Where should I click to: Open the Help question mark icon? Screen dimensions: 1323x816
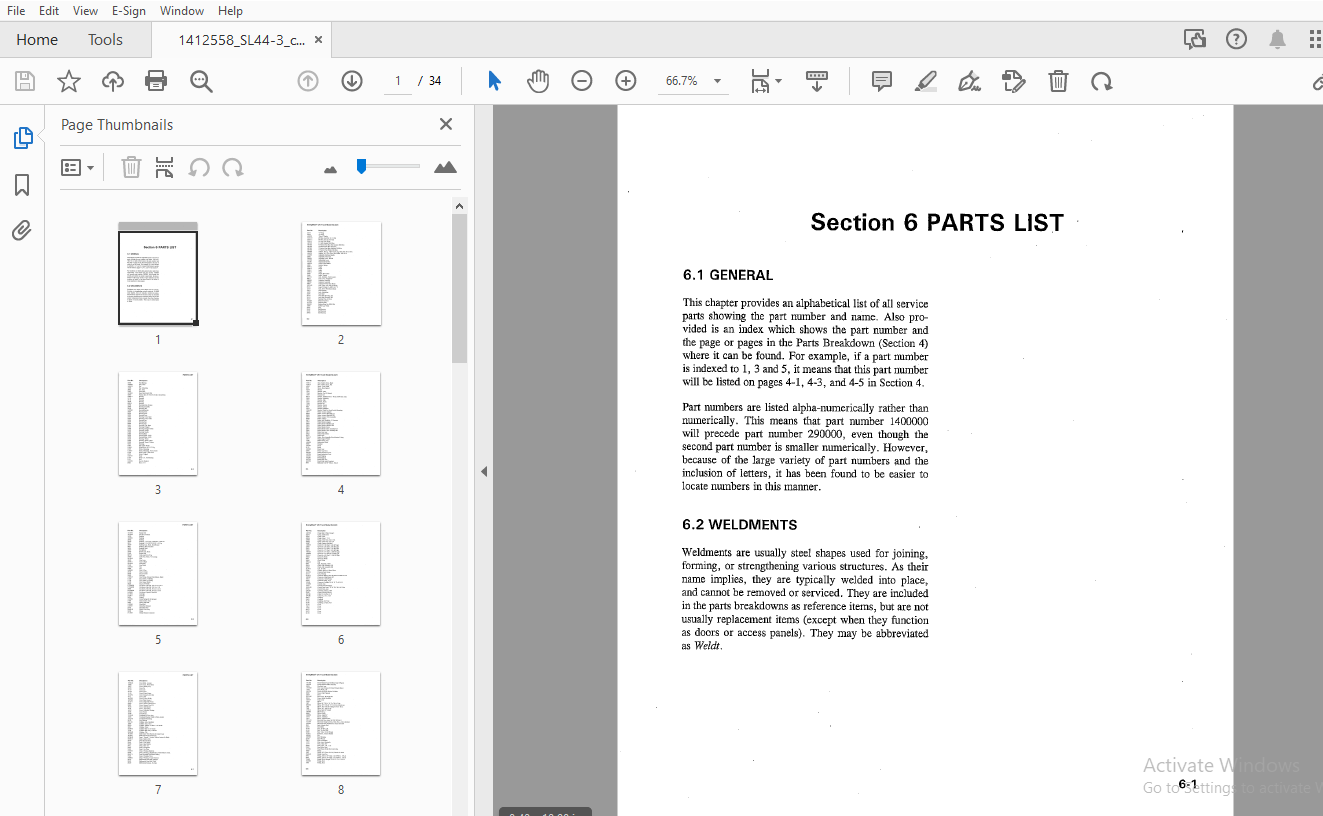coord(1237,40)
